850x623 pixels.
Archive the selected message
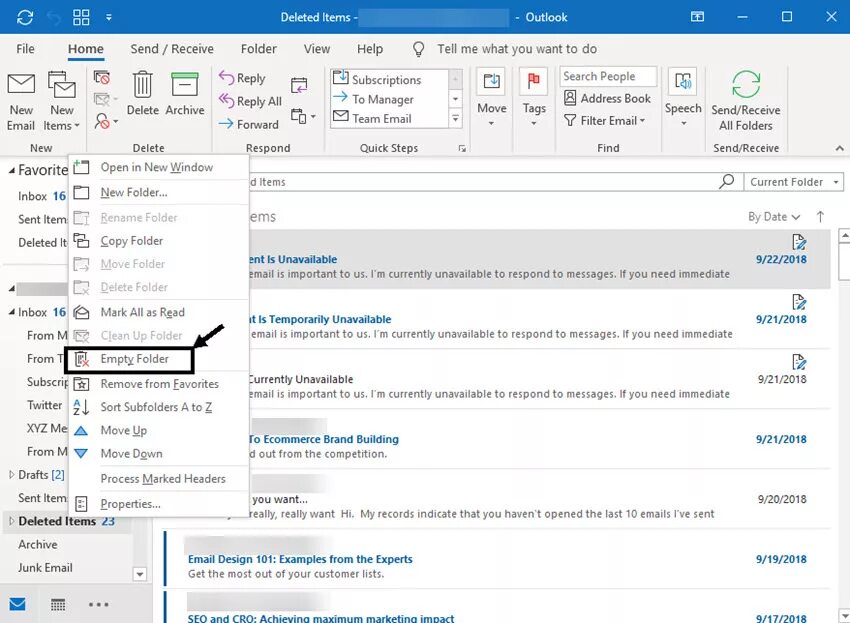185,93
